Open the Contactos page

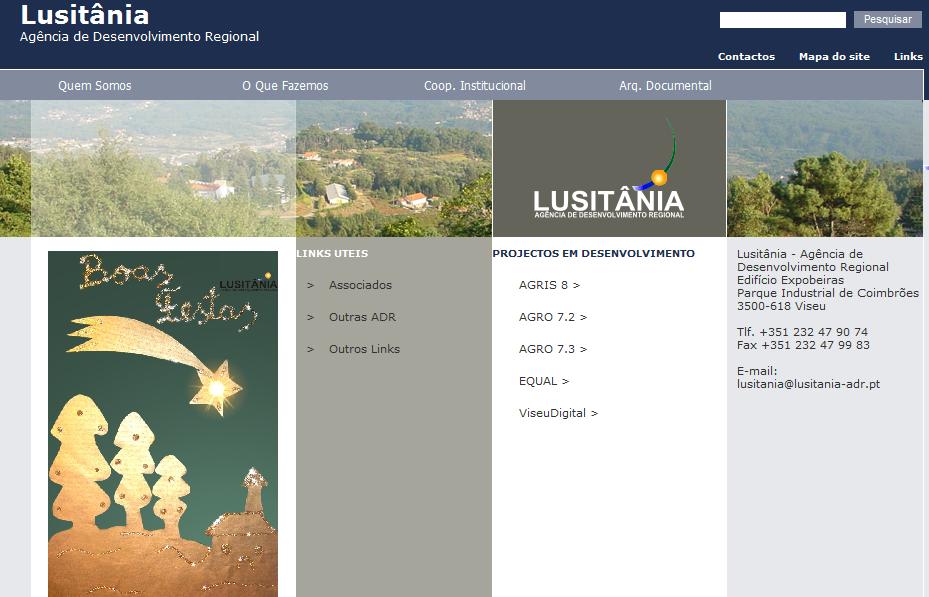(x=746, y=56)
